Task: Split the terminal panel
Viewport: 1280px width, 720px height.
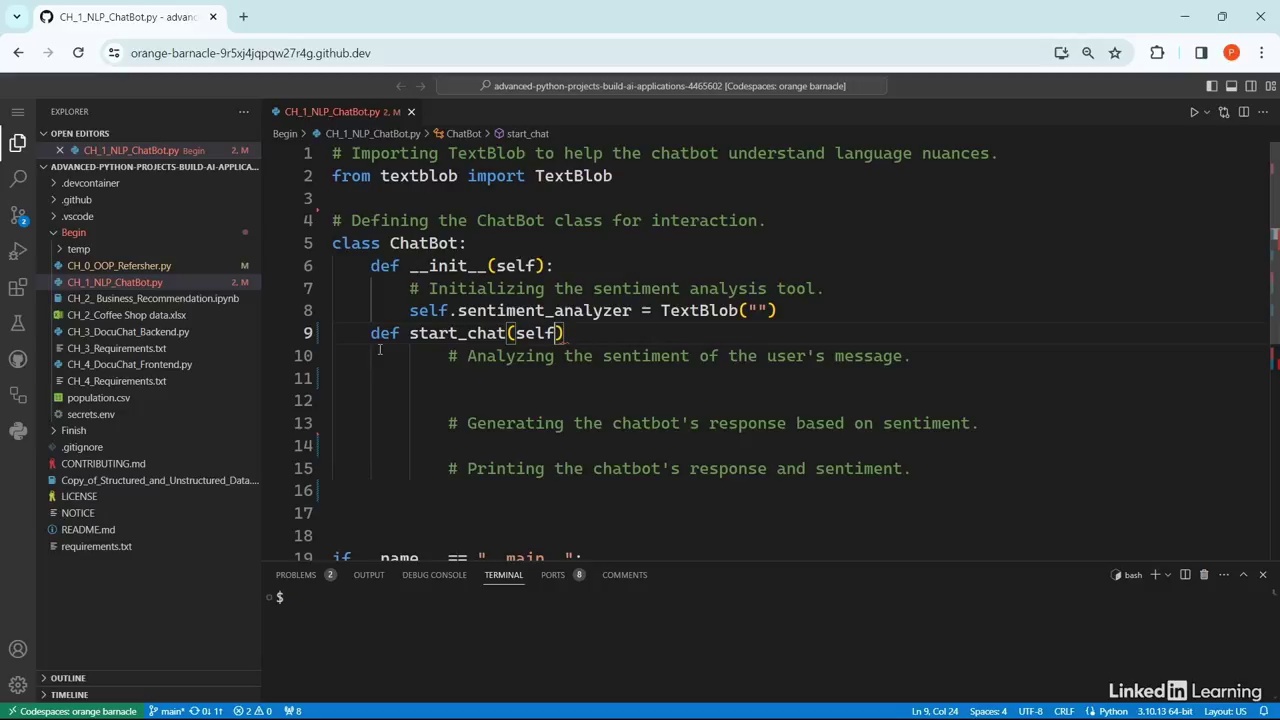Action: (x=1185, y=575)
